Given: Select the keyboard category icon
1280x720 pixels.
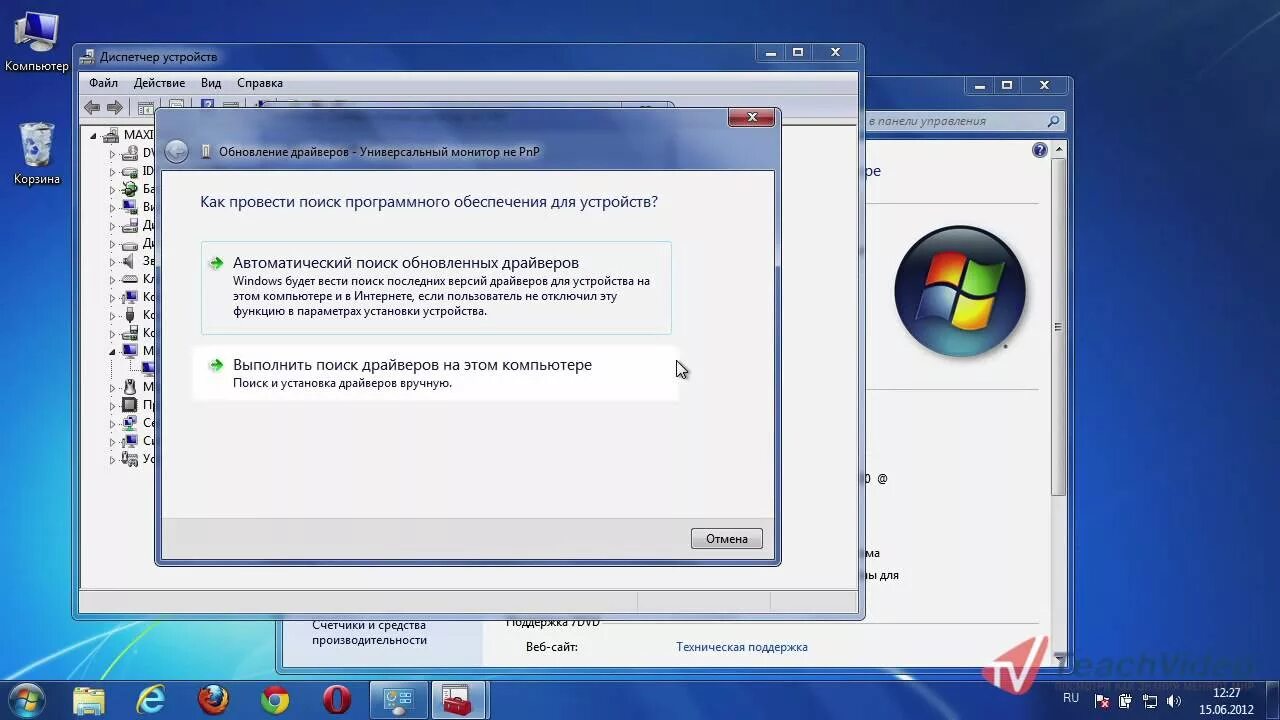Looking at the screenshot, I should 129,279.
